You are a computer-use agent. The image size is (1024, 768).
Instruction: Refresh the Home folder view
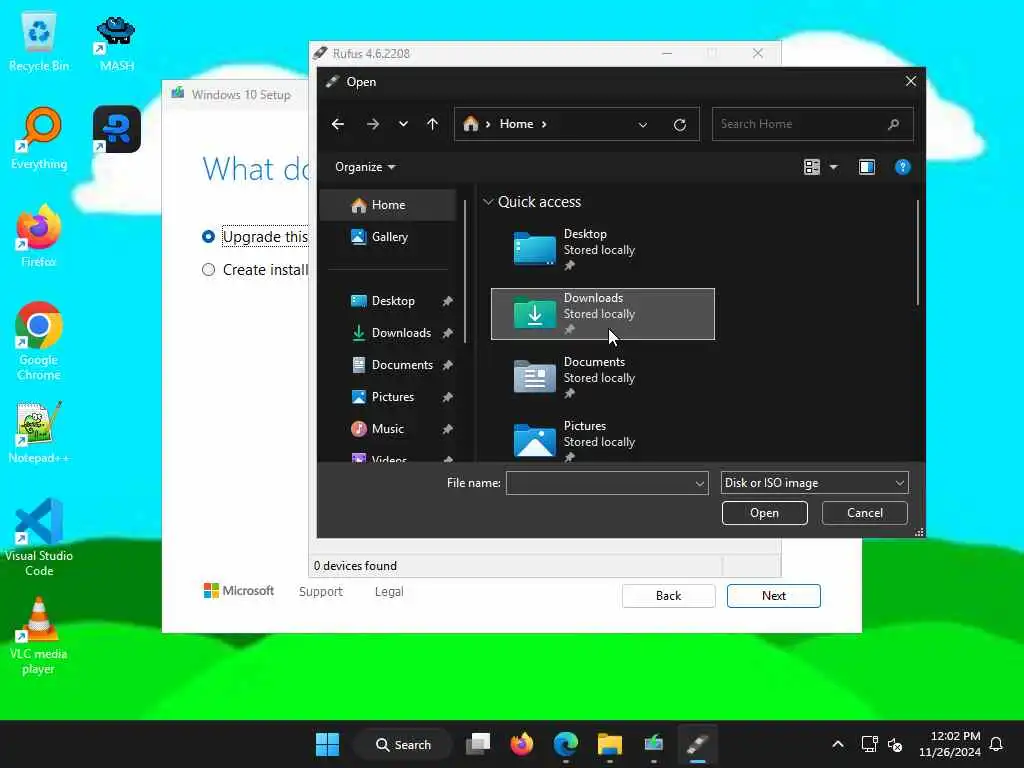pyautogui.click(x=680, y=124)
